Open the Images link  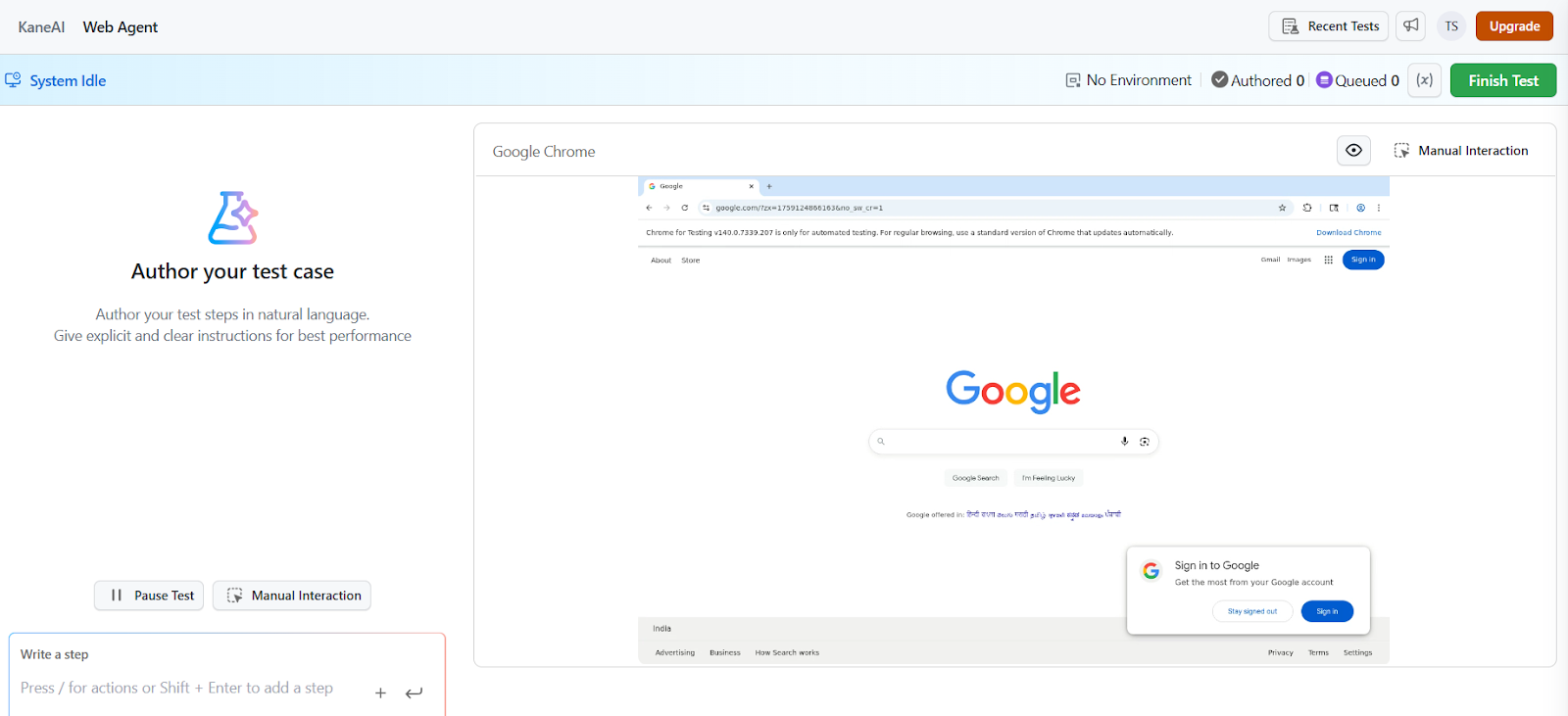[x=1298, y=260]
